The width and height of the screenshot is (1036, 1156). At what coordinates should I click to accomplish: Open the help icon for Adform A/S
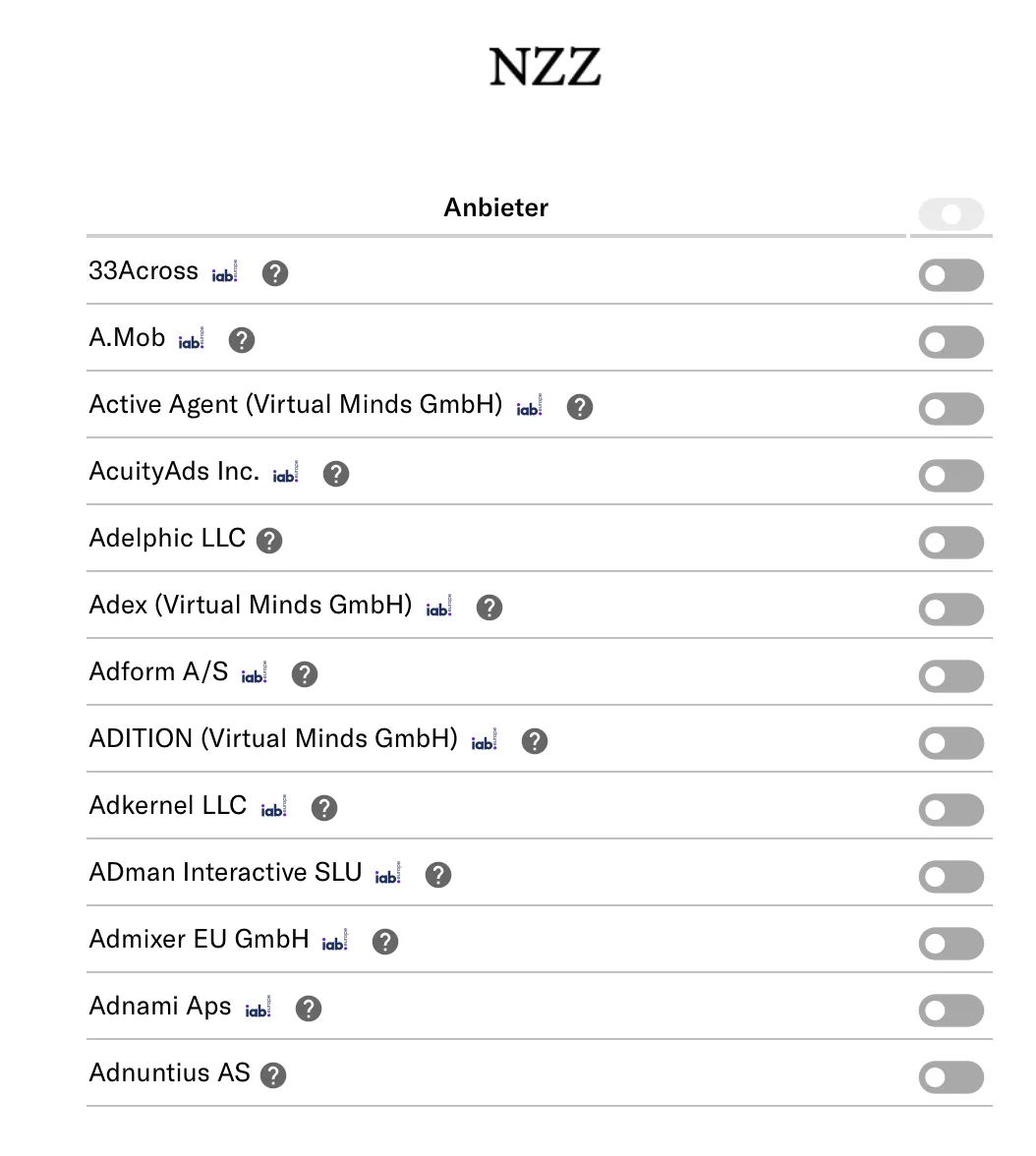click(x=305, y=674)
